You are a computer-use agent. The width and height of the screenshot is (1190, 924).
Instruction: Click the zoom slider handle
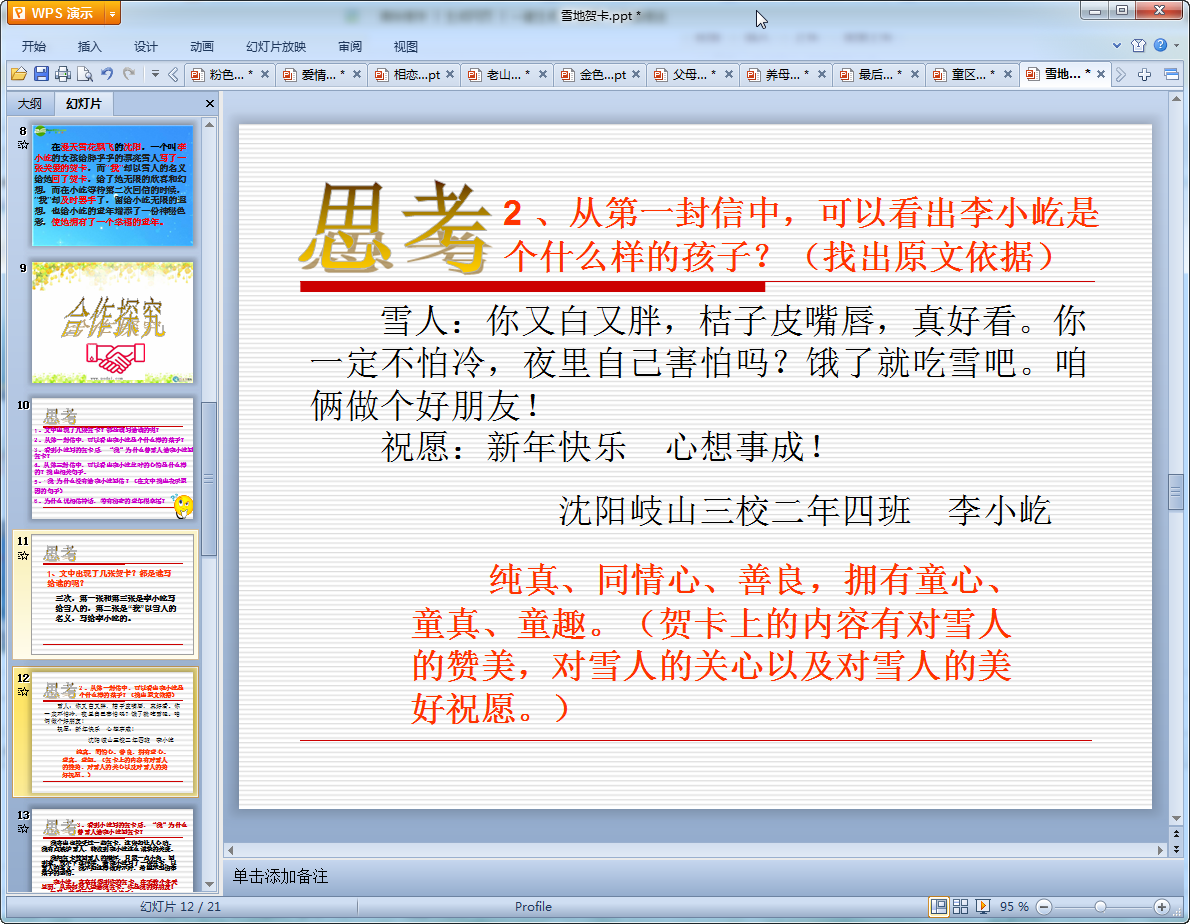tap(1100, 907)
